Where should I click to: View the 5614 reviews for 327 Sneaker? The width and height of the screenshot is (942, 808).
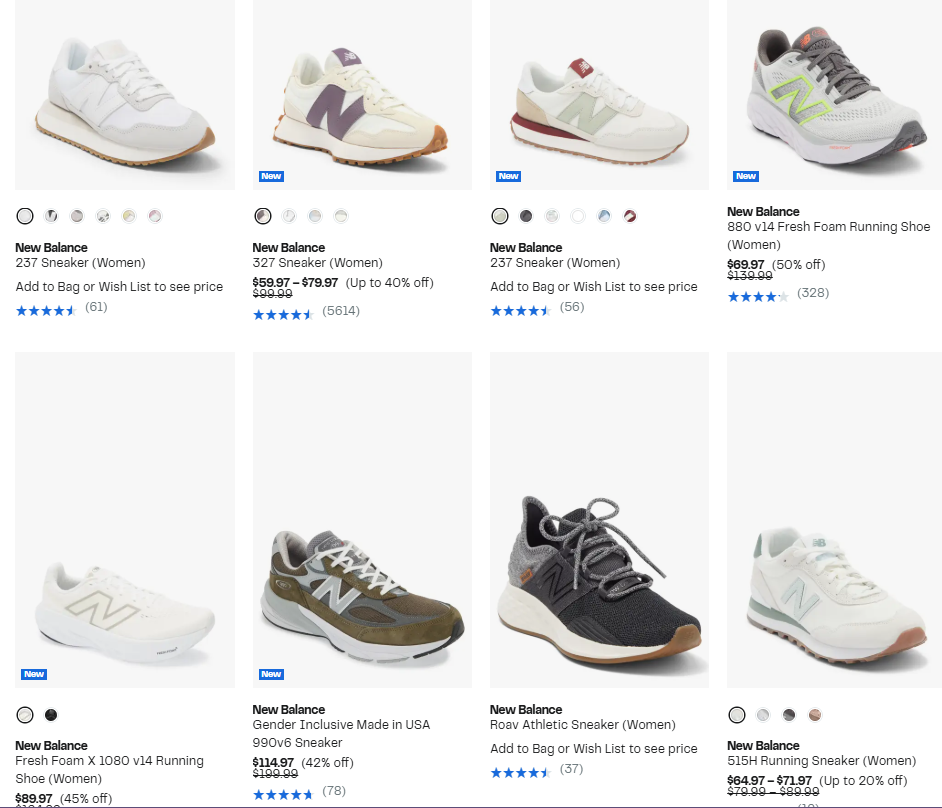340,311
